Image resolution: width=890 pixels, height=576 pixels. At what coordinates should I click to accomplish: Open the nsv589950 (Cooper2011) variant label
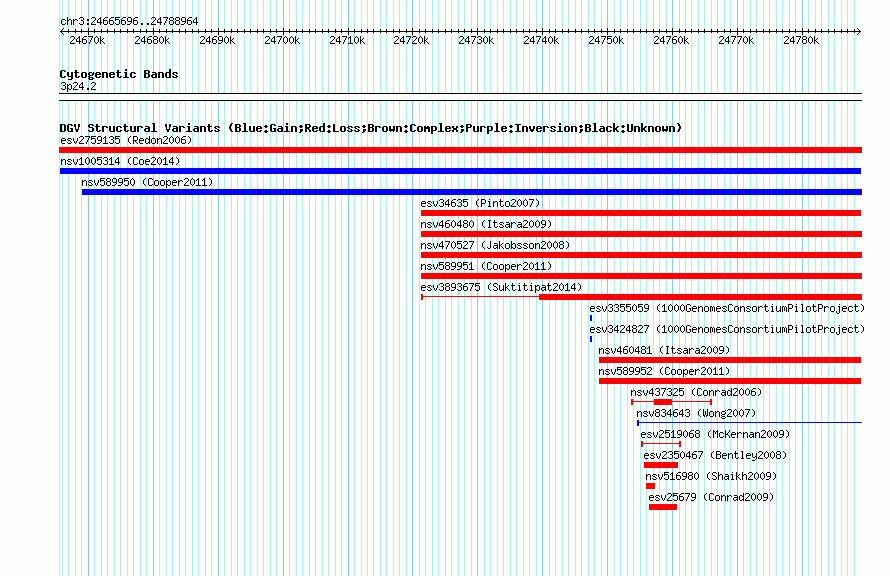click(147, 182)
